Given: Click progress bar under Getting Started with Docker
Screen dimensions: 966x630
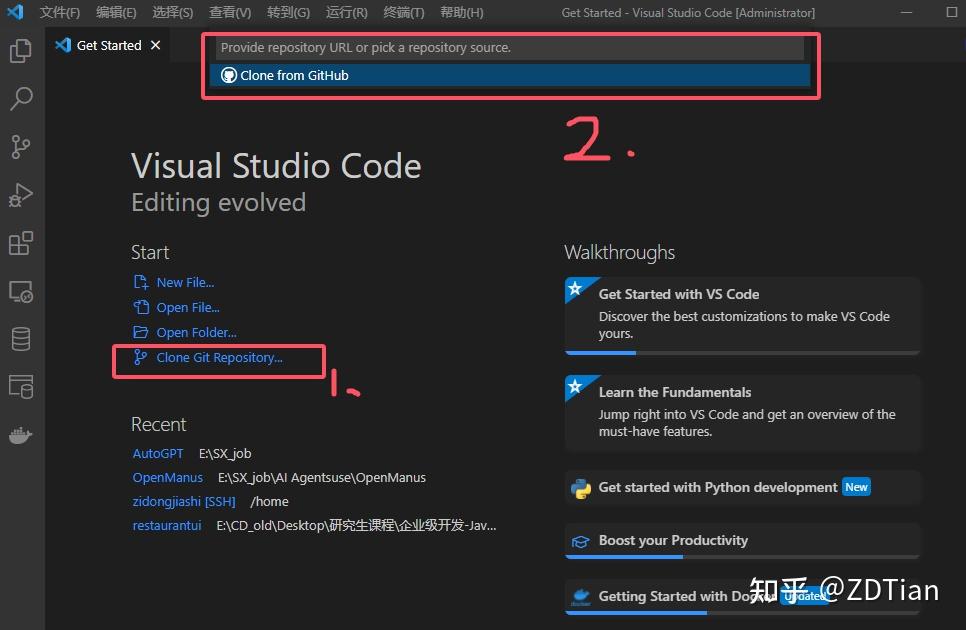Looking at the screenshot, I should click(x=742, y=613).
